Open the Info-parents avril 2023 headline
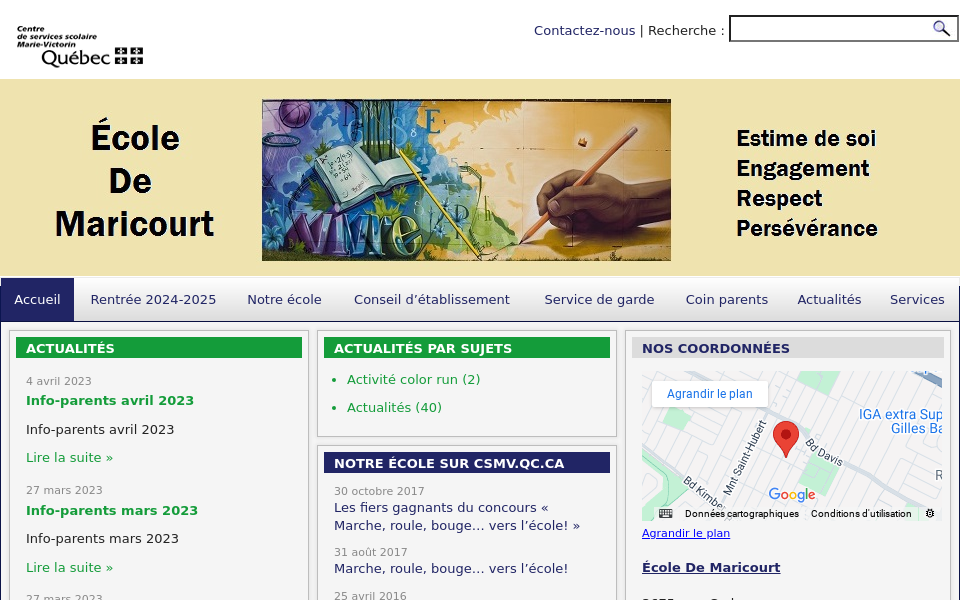This screenshot has width=960, height=600. [x=110, y=401]
